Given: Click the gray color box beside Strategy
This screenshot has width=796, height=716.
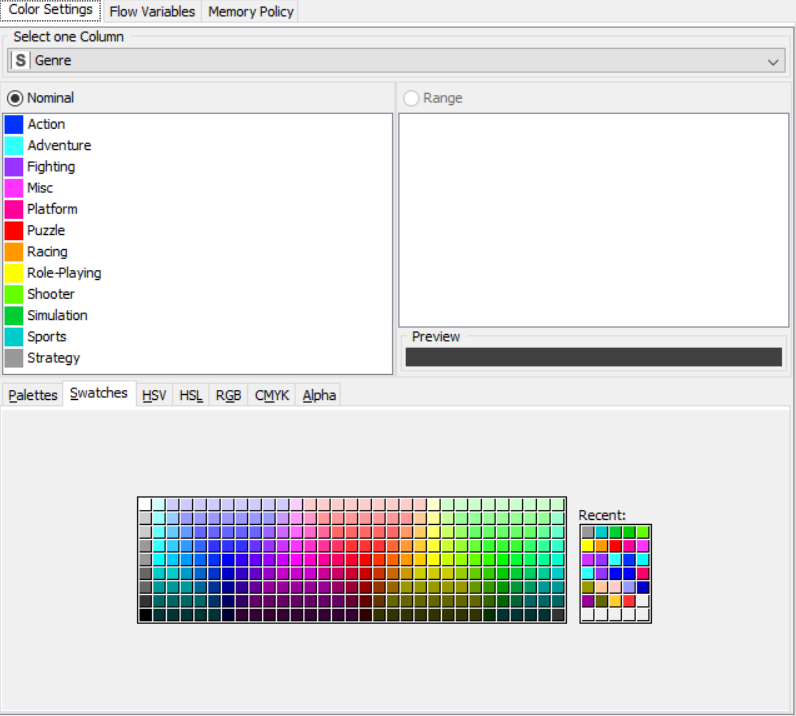Looking at the screenshot, I should [14, 358].
